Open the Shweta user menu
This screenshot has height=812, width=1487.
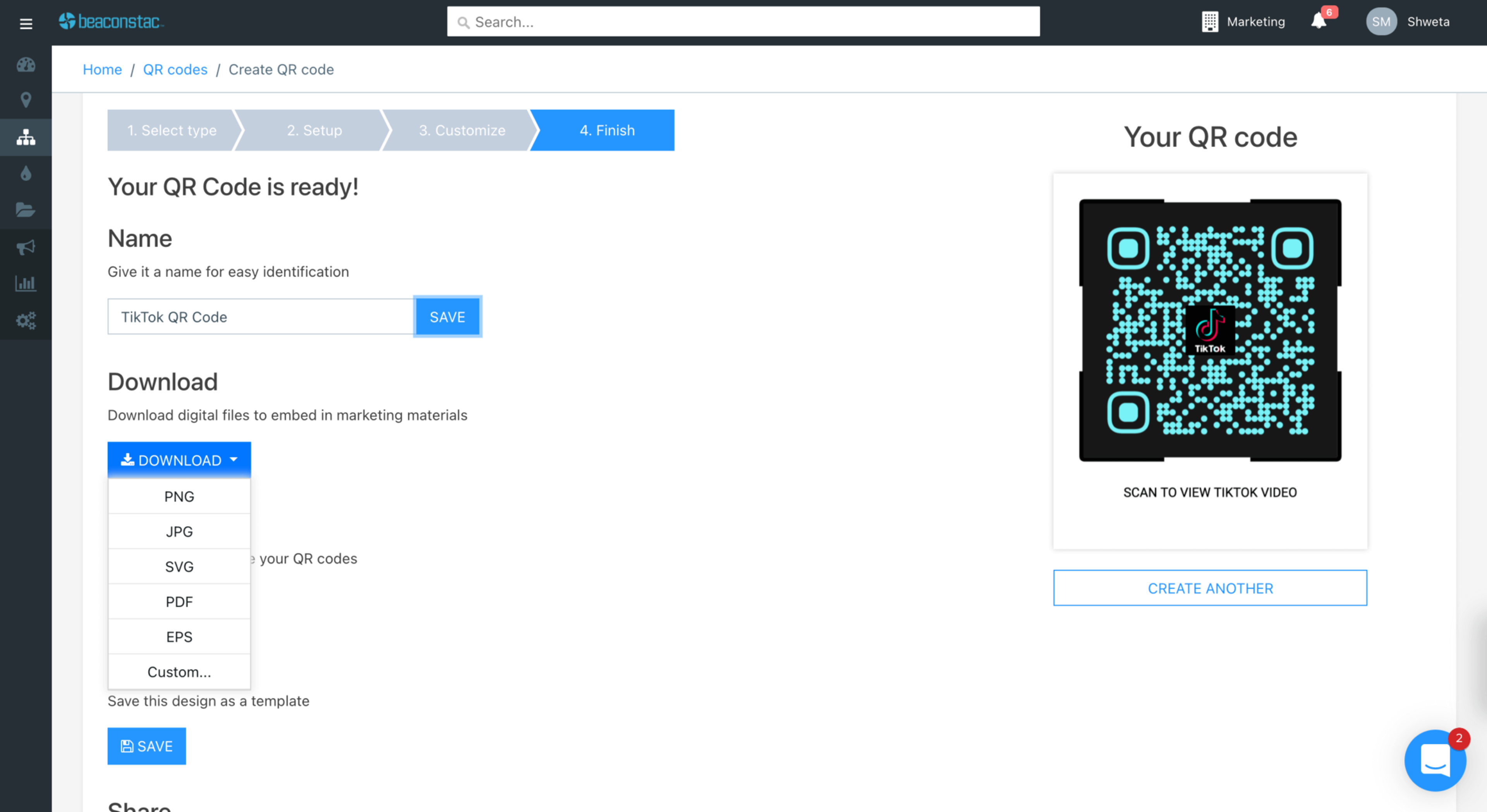[x=1428, y=21]
